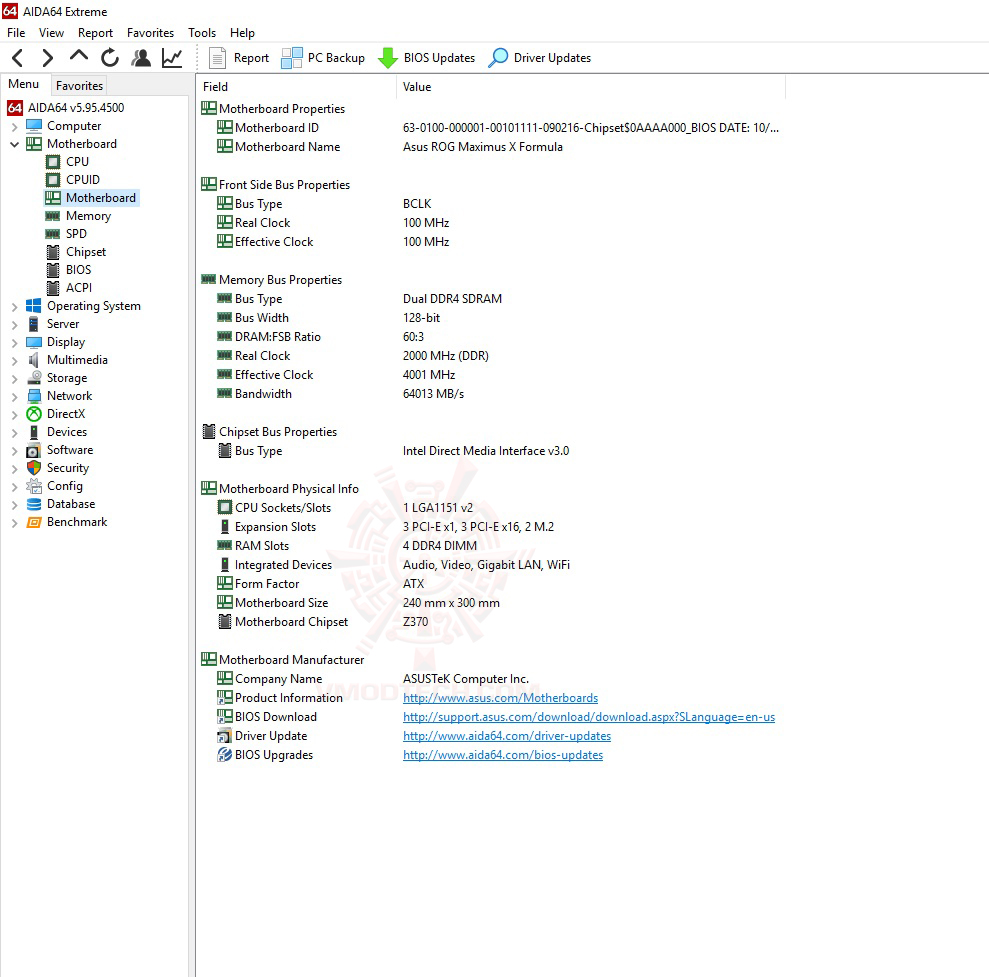
Task: Switch to the Menu tab
Action: tap(24, 84)
